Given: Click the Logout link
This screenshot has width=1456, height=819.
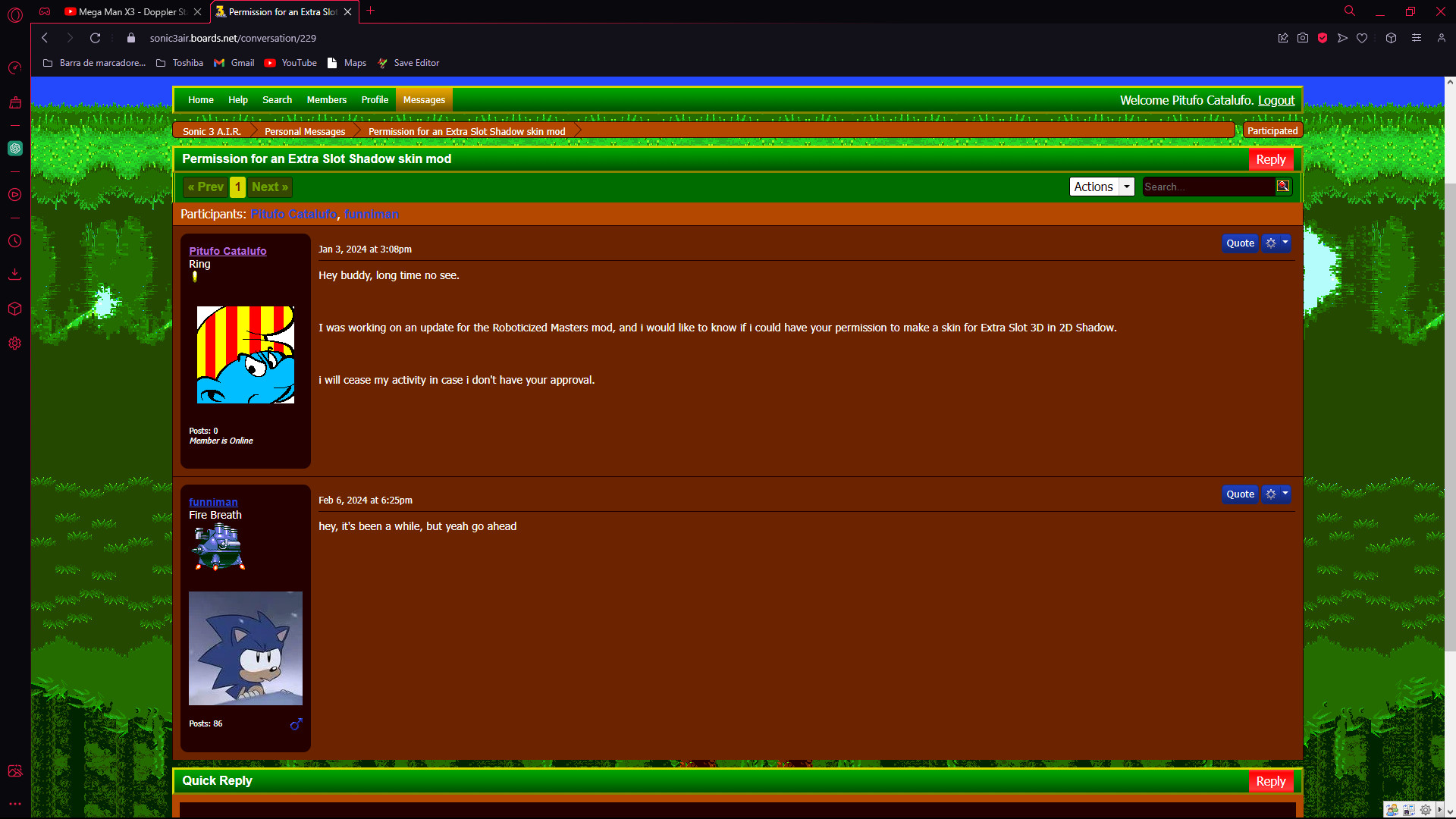Looking at the screenshot, I should 1276,100.
